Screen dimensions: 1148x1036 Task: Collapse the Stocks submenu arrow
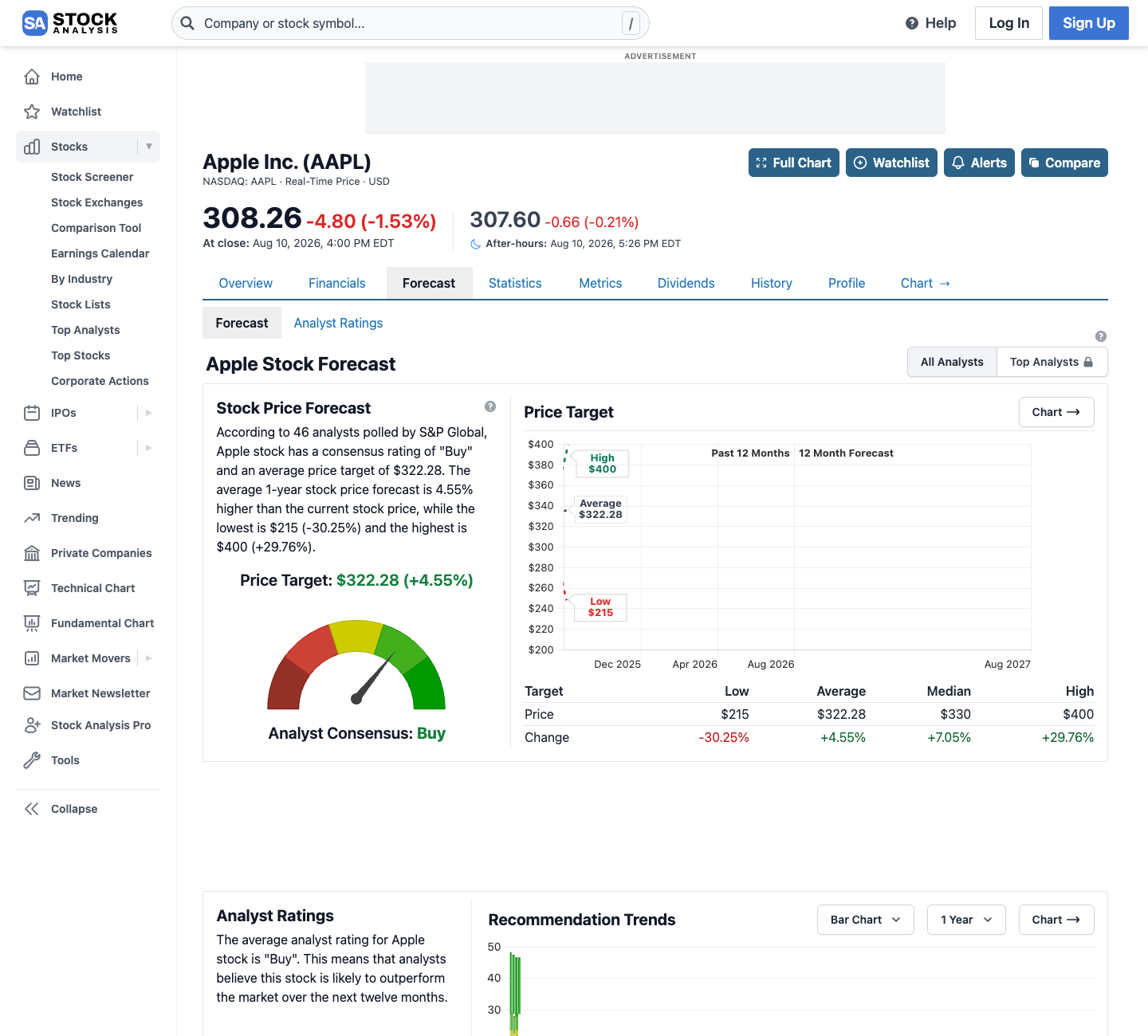pos(149,147)
